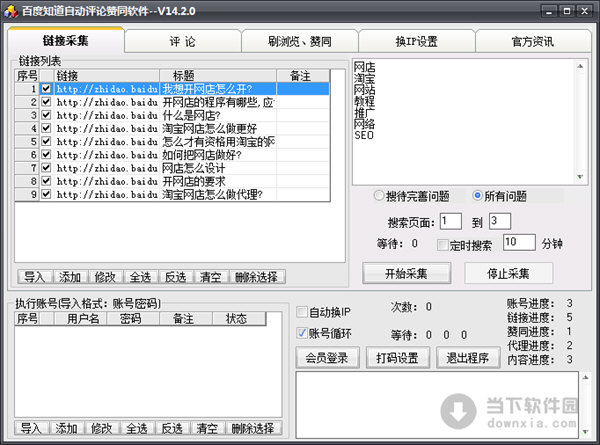Uncheck the checkbox in link row 8

(46, 181)
